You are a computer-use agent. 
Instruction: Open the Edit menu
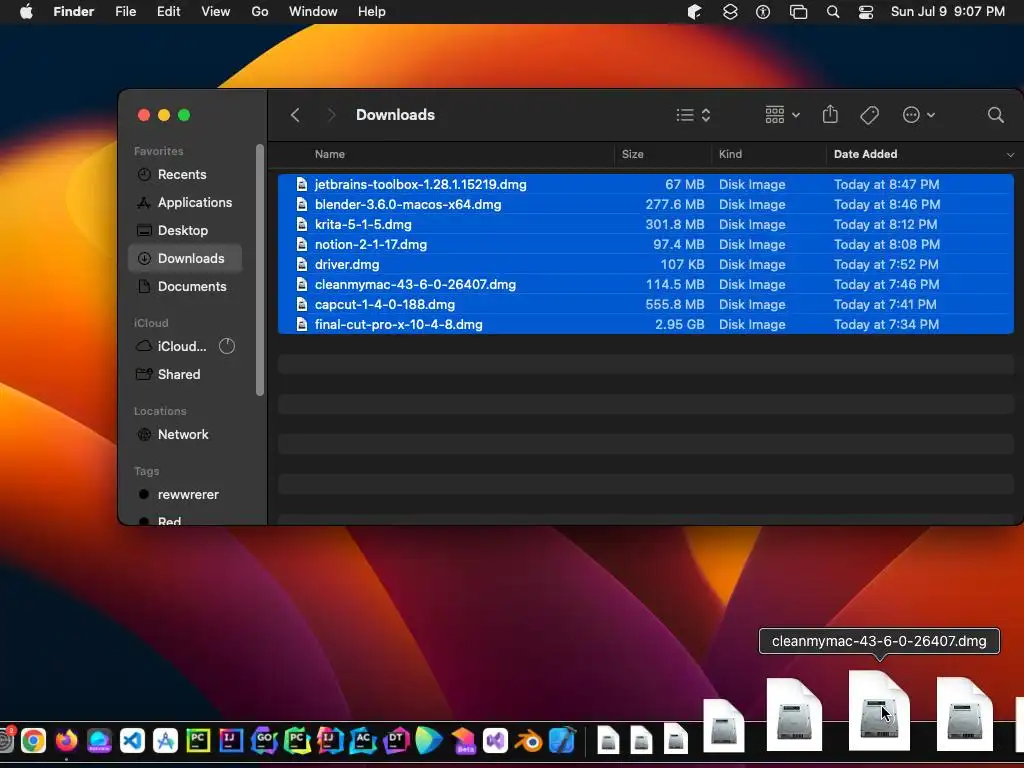(168, 12)
